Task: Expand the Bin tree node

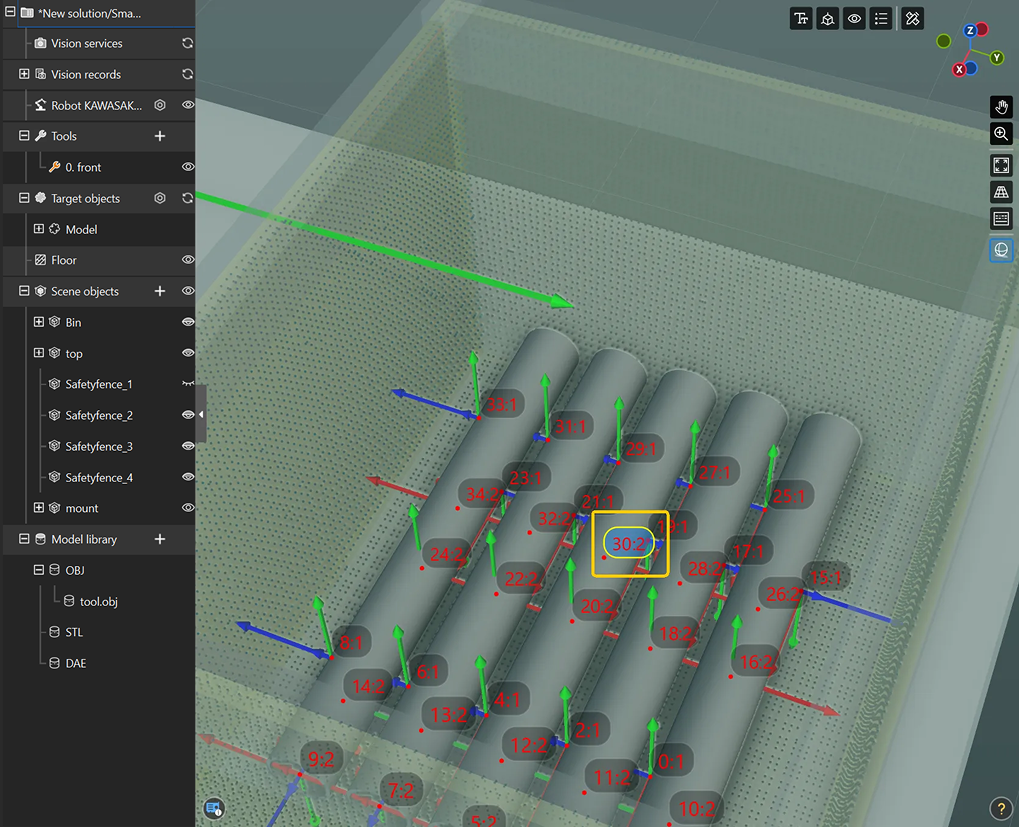Action: (x=39, y=322)
